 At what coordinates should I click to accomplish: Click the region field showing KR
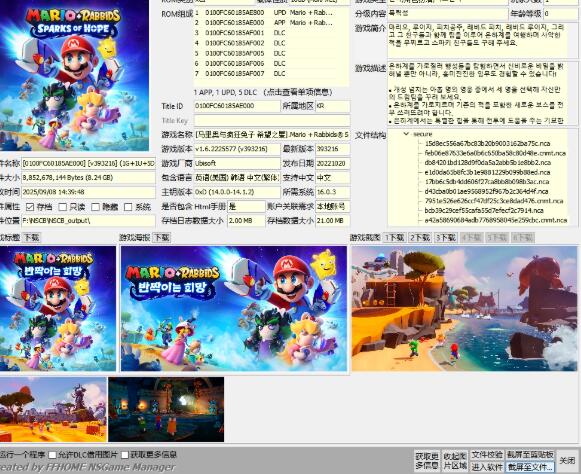coord(333,106)
